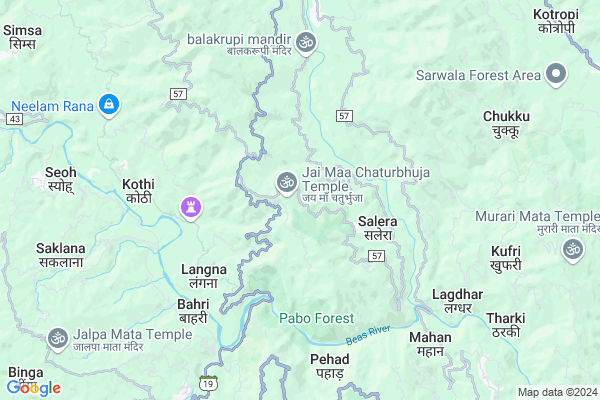Click the highway 19 route shield
This screenshot has height=400, width=600.
(x=208, y=383)
